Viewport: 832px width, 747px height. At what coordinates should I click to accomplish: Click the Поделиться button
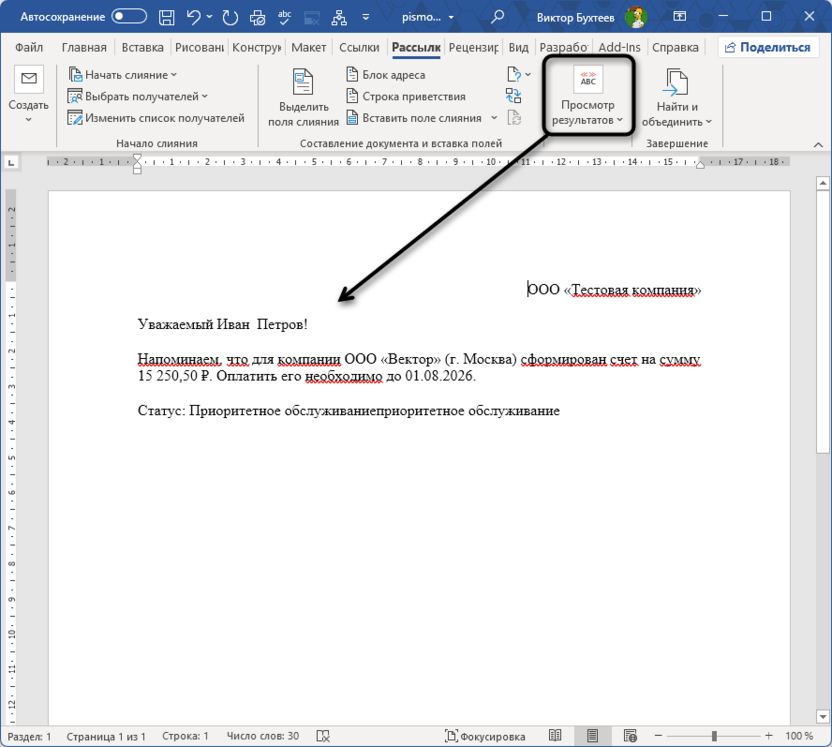pyautogui.click(x=767, y=48)
